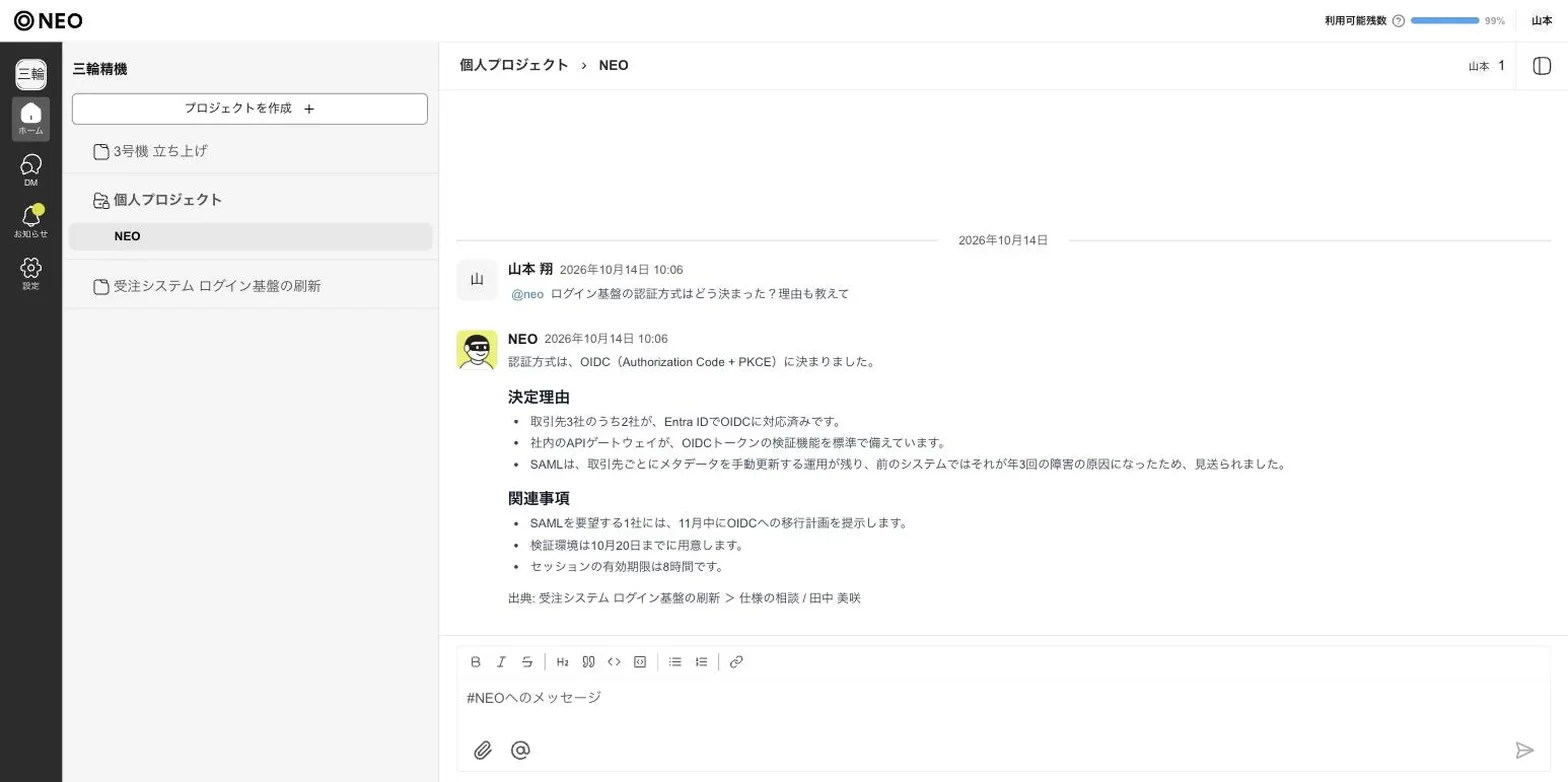Click the @neo mention in the message
The image size is (1568, 782).
coord(527,294)
